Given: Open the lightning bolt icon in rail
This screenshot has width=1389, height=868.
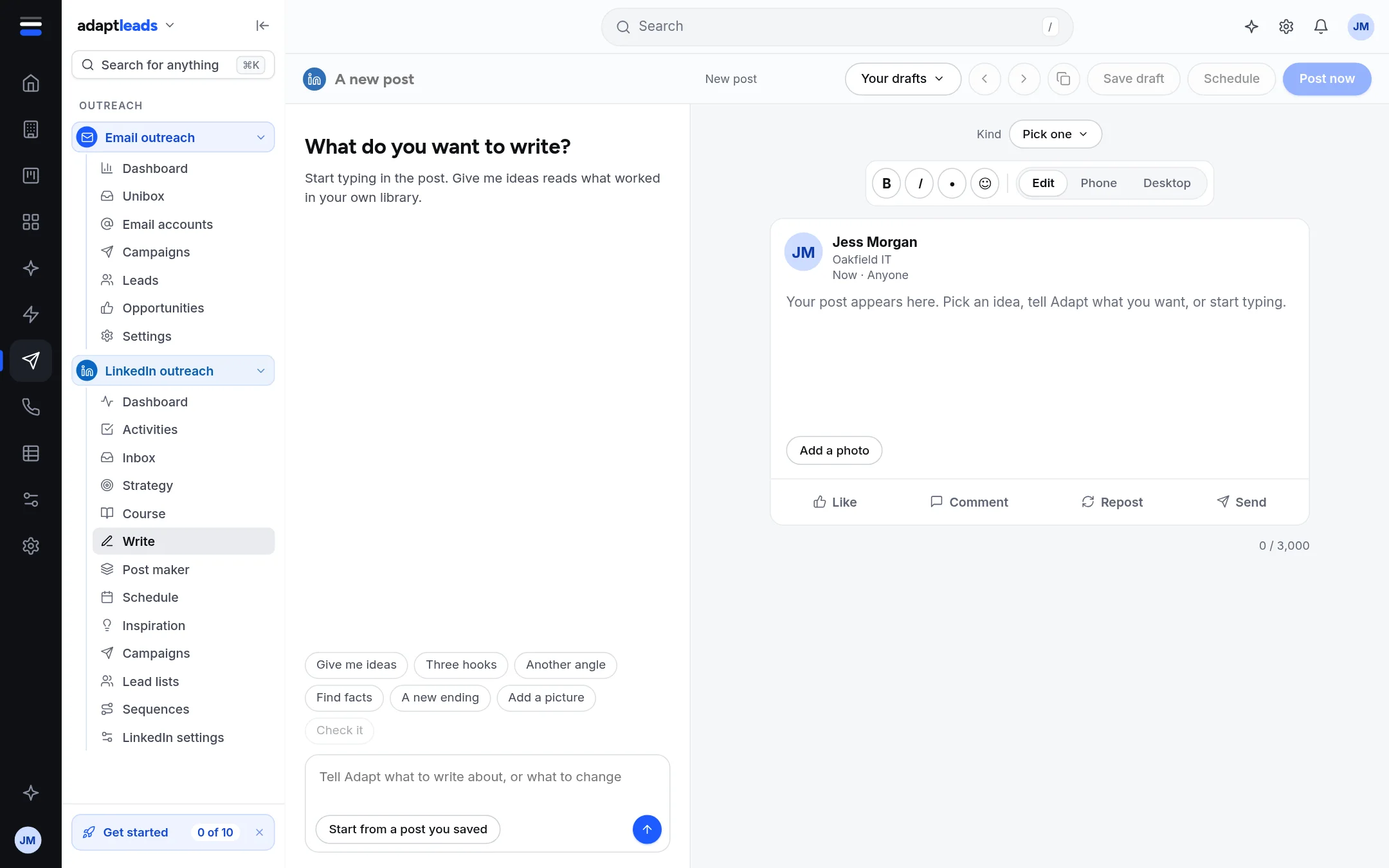Looking at the screenshot, I should point(31,314).
